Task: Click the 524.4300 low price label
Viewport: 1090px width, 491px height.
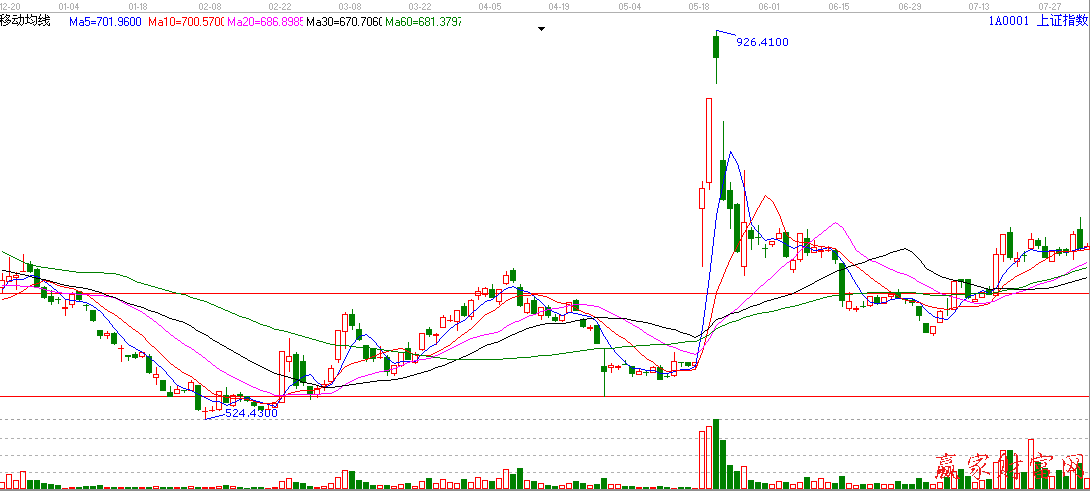Action: click(x=250, y=413)
